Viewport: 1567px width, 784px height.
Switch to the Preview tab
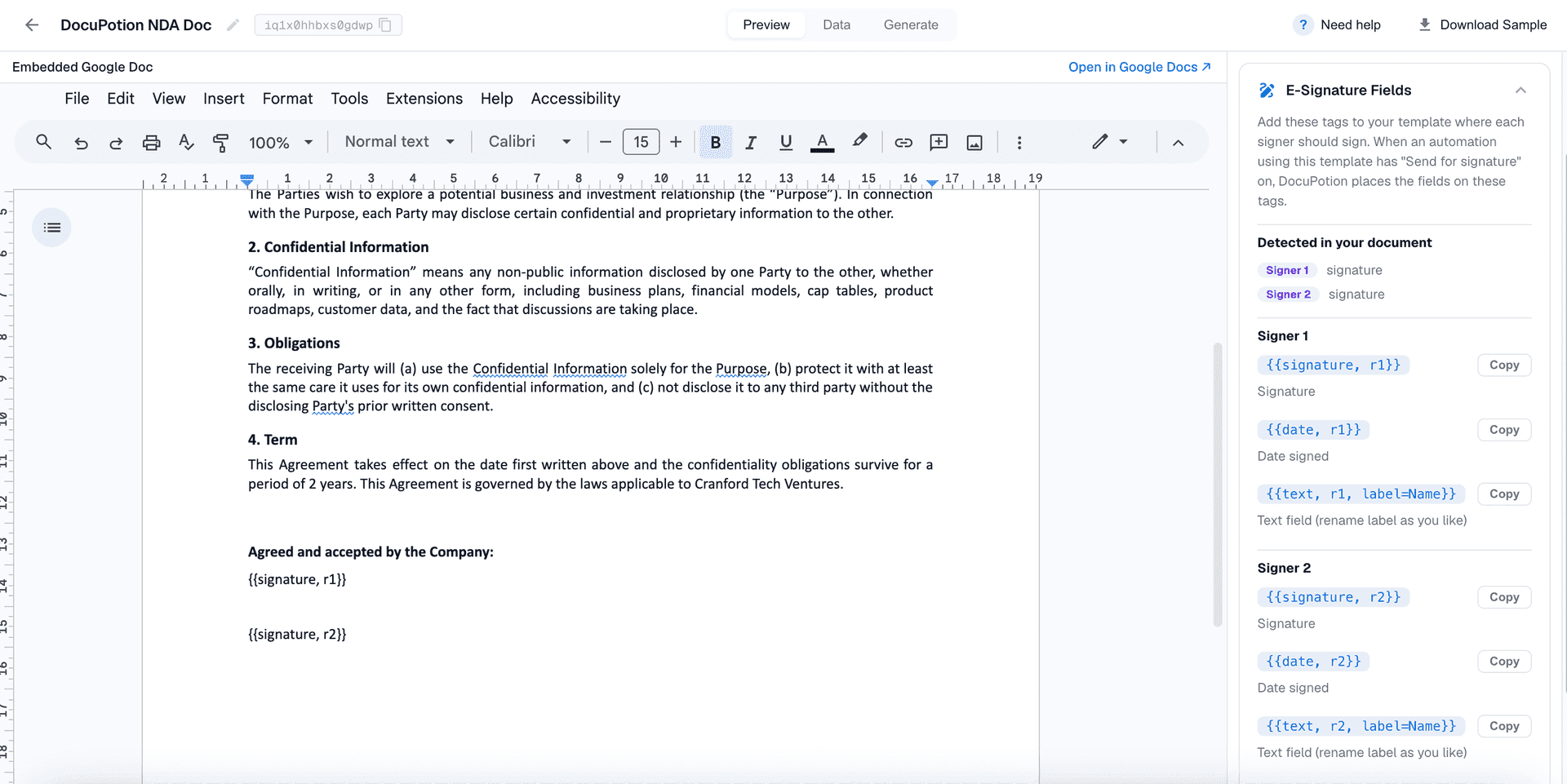point(766,24)
